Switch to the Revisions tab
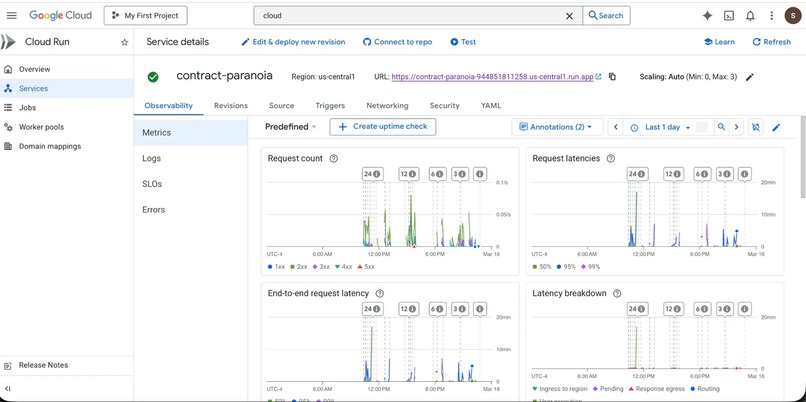Image resolution: width=806 pixels, height=402 pixels. point(231,105)
